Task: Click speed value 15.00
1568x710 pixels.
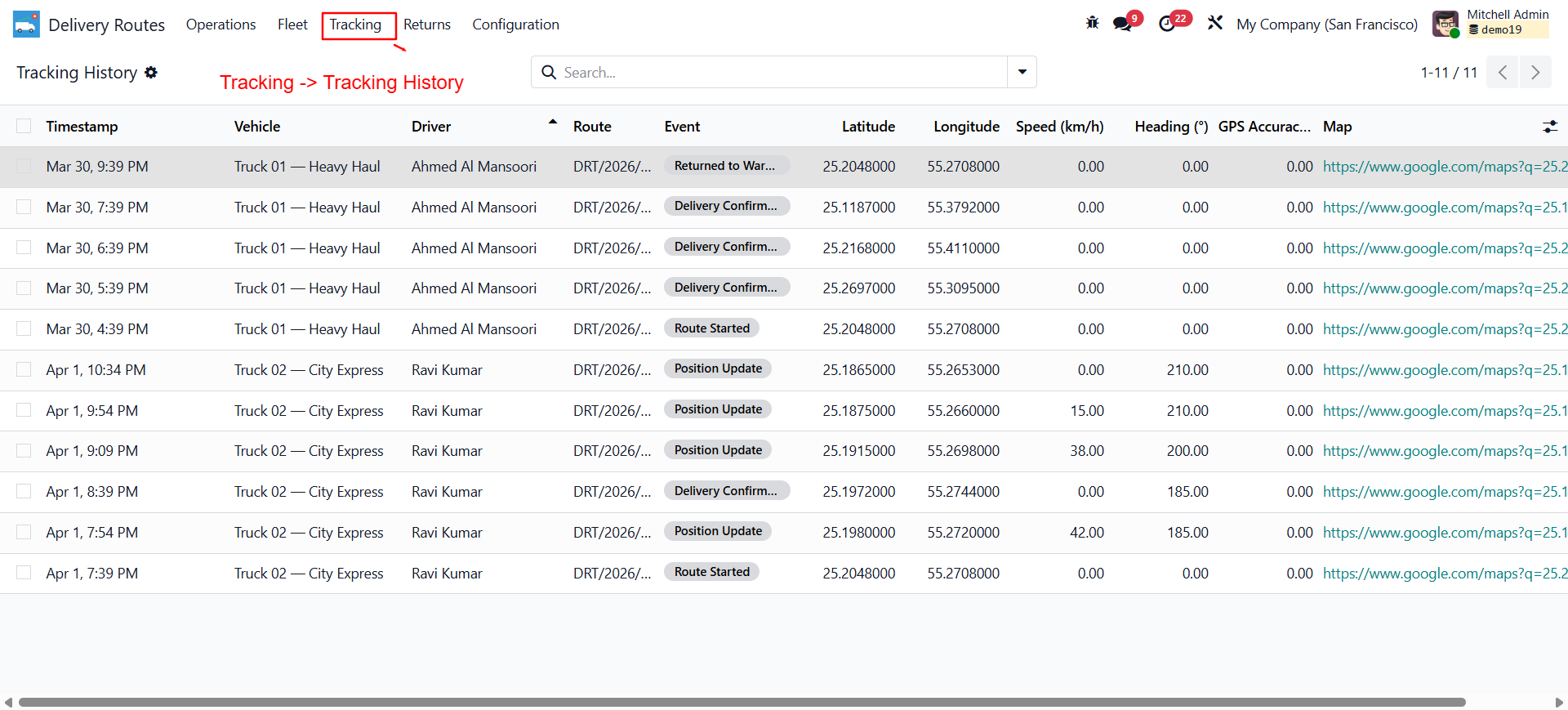Action: click(x=1087, y=411)
